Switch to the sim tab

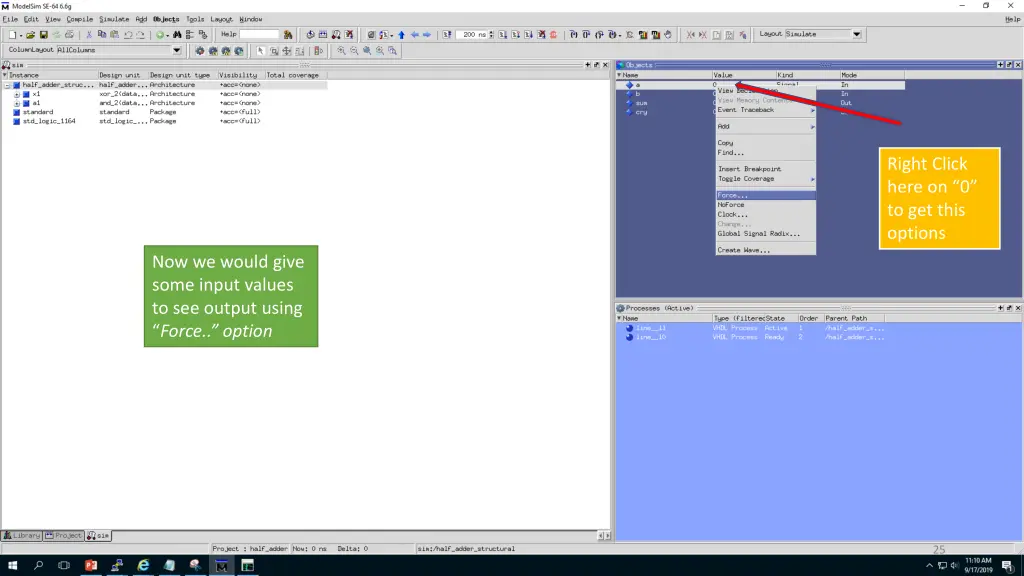99,536
